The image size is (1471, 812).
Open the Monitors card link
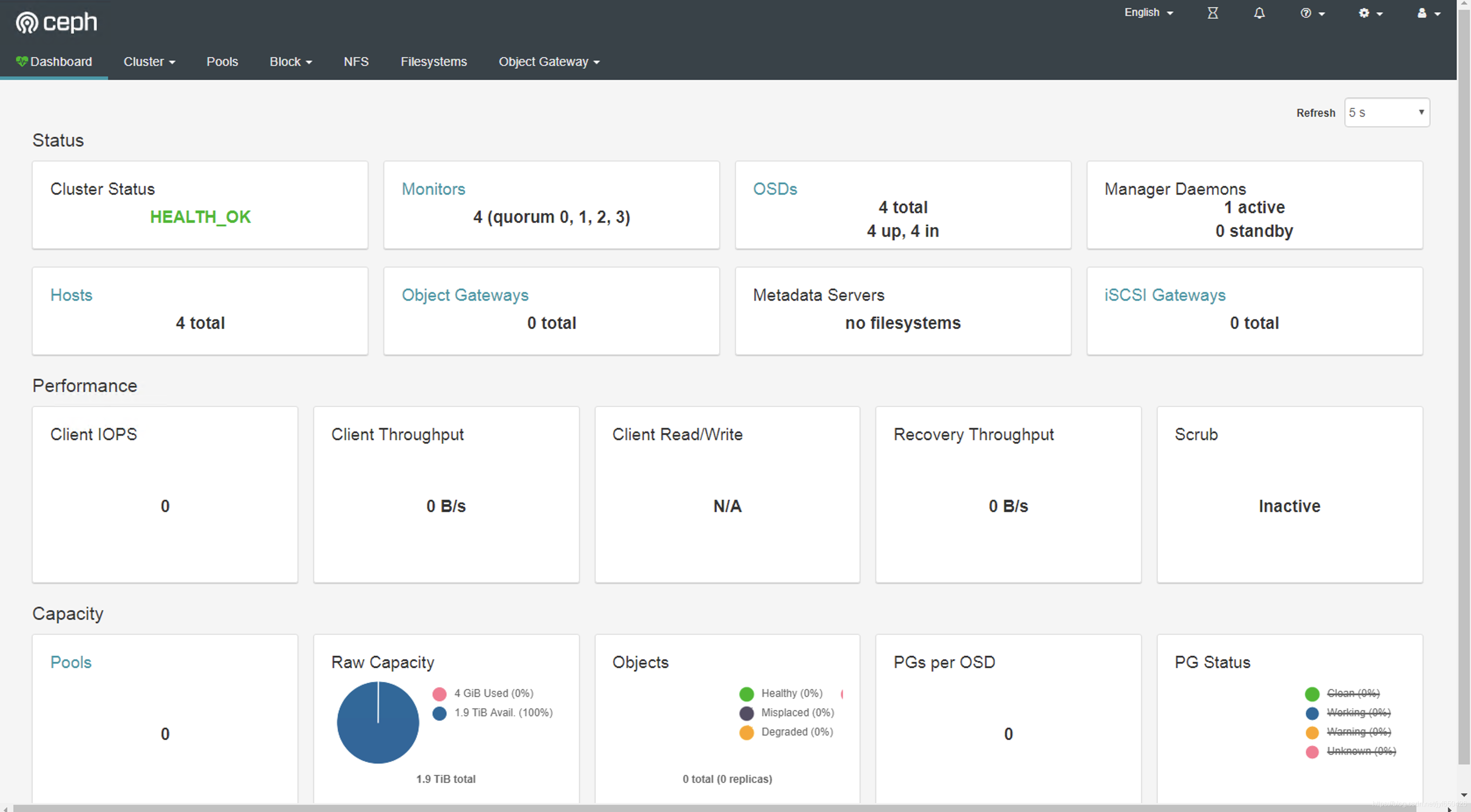[x=433, y=189]
